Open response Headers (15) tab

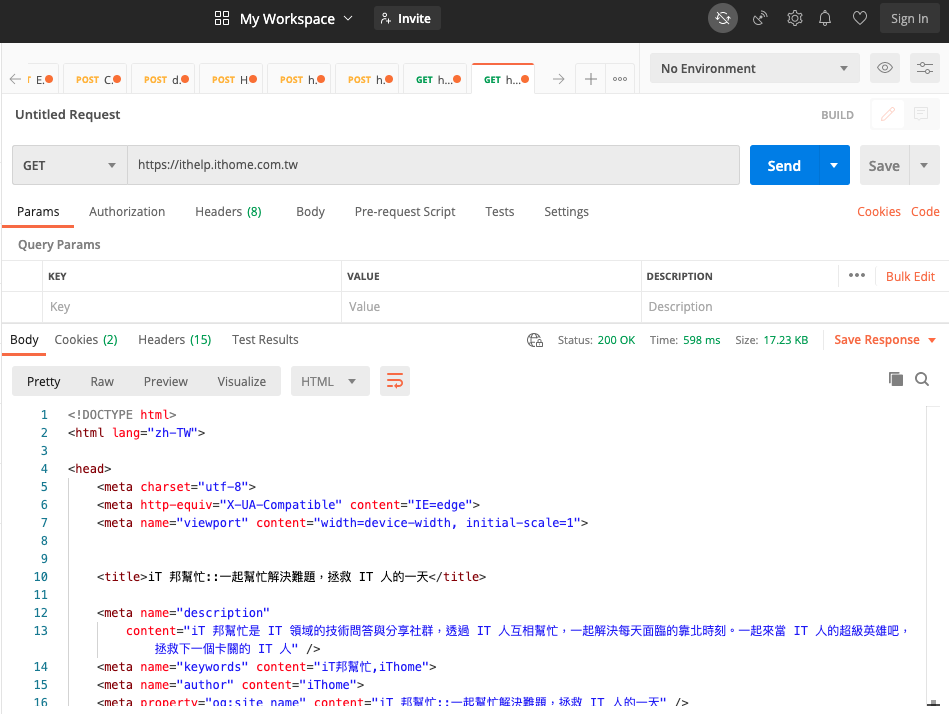[174, 340]
